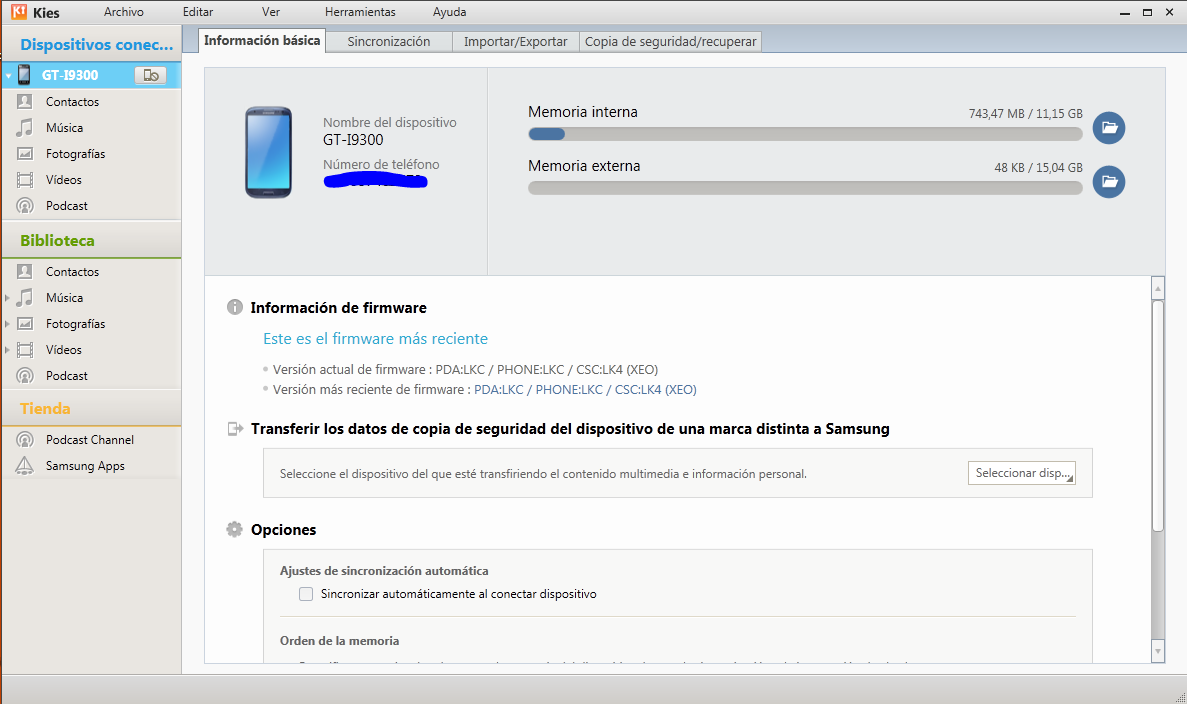This screenshot has width=1187, height=704.
Task: Switch to Información básica tab
Action: point(262,41)
